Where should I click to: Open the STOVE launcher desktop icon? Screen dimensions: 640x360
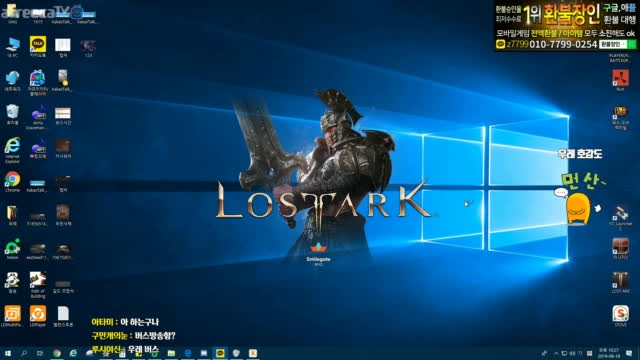click(620, 316)
